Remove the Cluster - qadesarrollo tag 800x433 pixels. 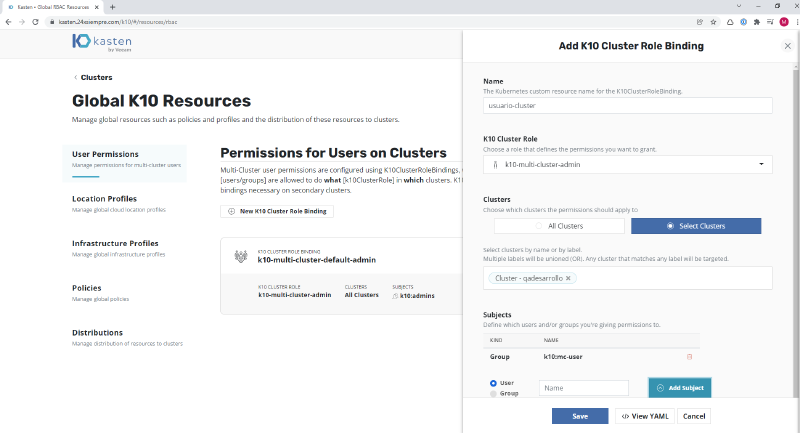(x=568, y=278)
